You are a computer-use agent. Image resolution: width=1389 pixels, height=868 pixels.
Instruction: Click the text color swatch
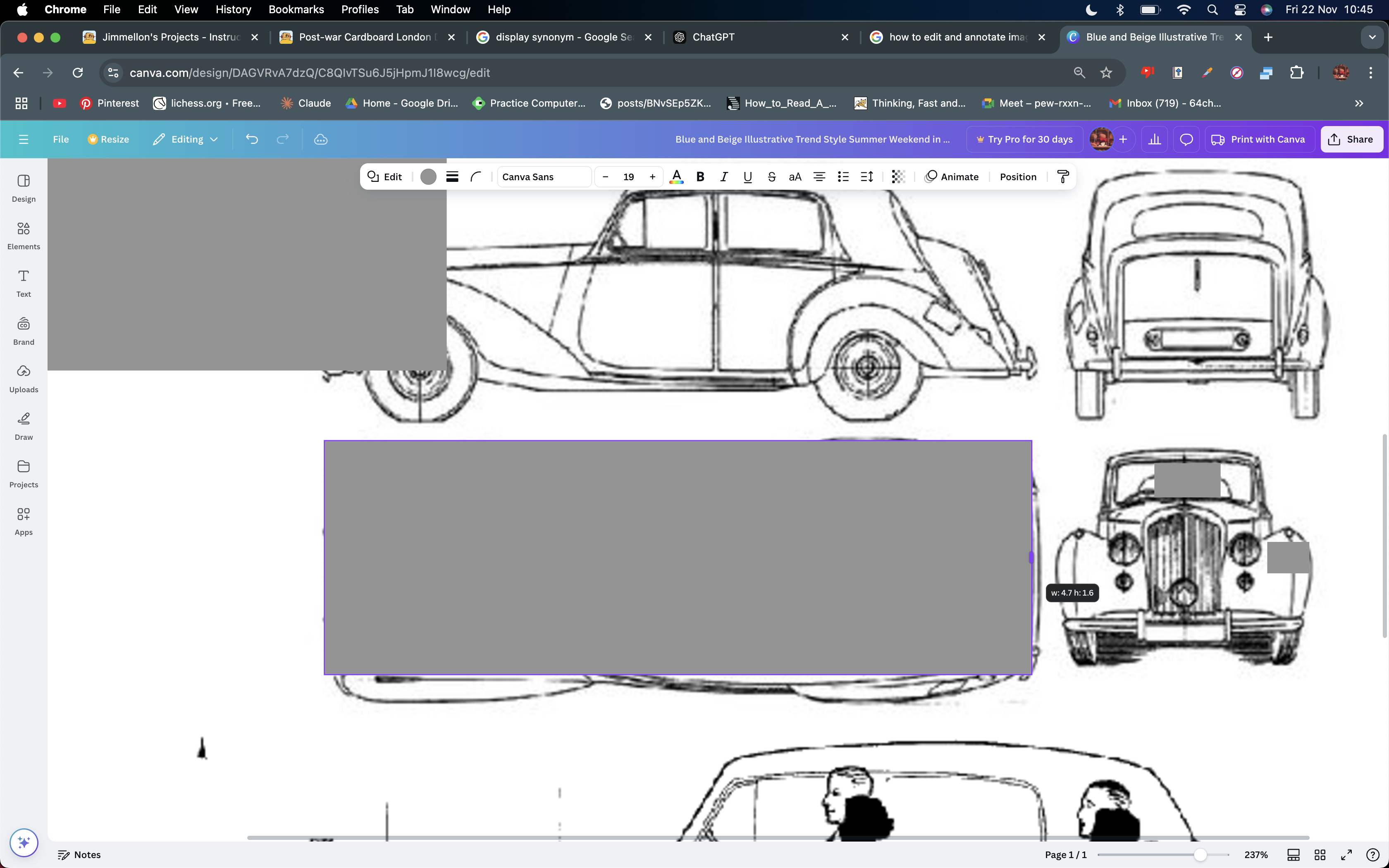pyautogui.click(x=676, y=177)
